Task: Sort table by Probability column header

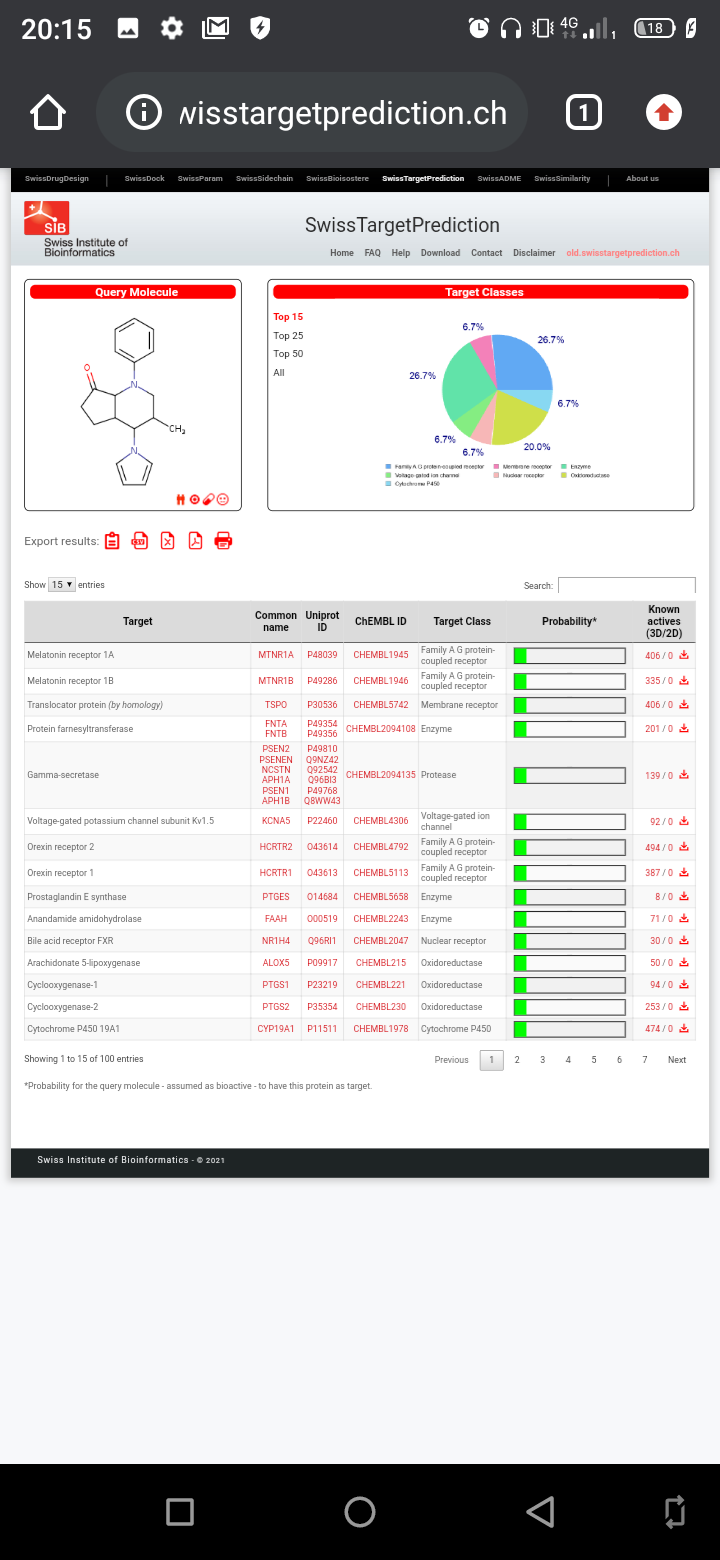Action: coord(569,621)
